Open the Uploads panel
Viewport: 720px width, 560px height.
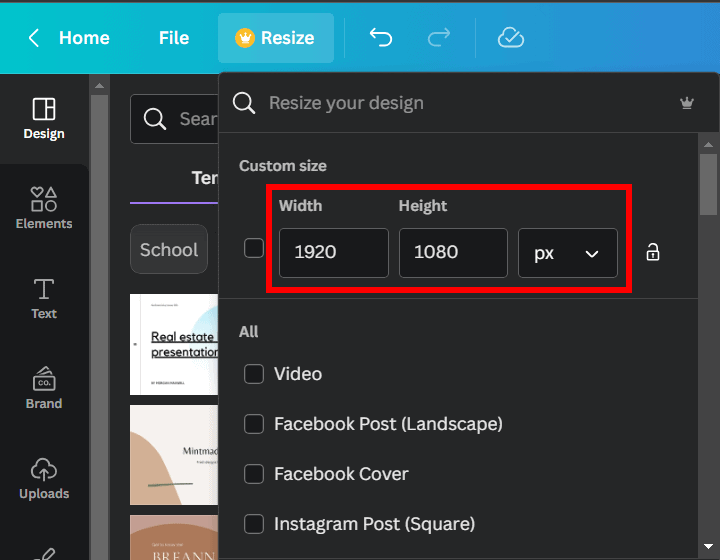coord(44,478)
